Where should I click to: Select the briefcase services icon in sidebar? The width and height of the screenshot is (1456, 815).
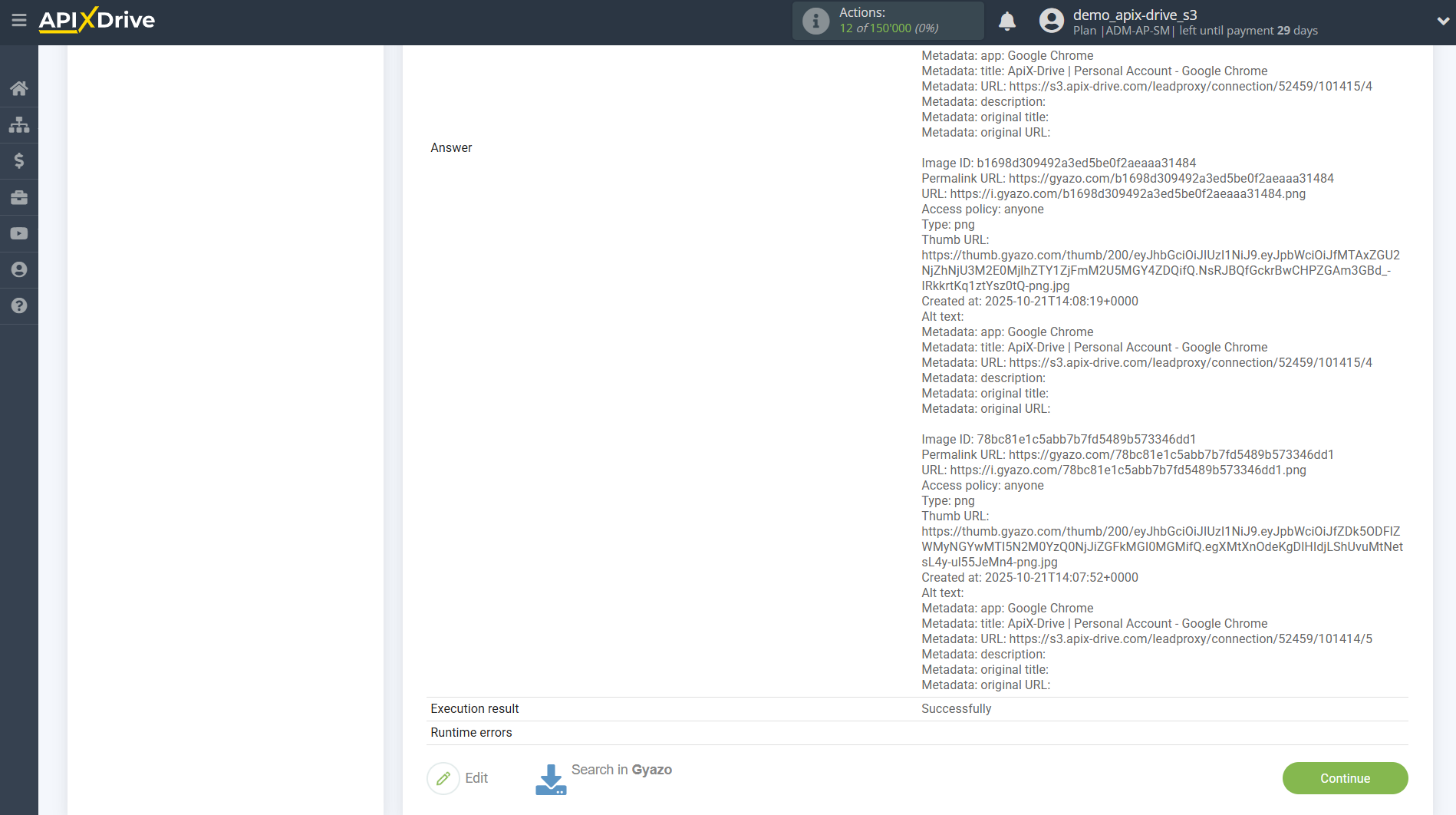[x=19, y=197]
